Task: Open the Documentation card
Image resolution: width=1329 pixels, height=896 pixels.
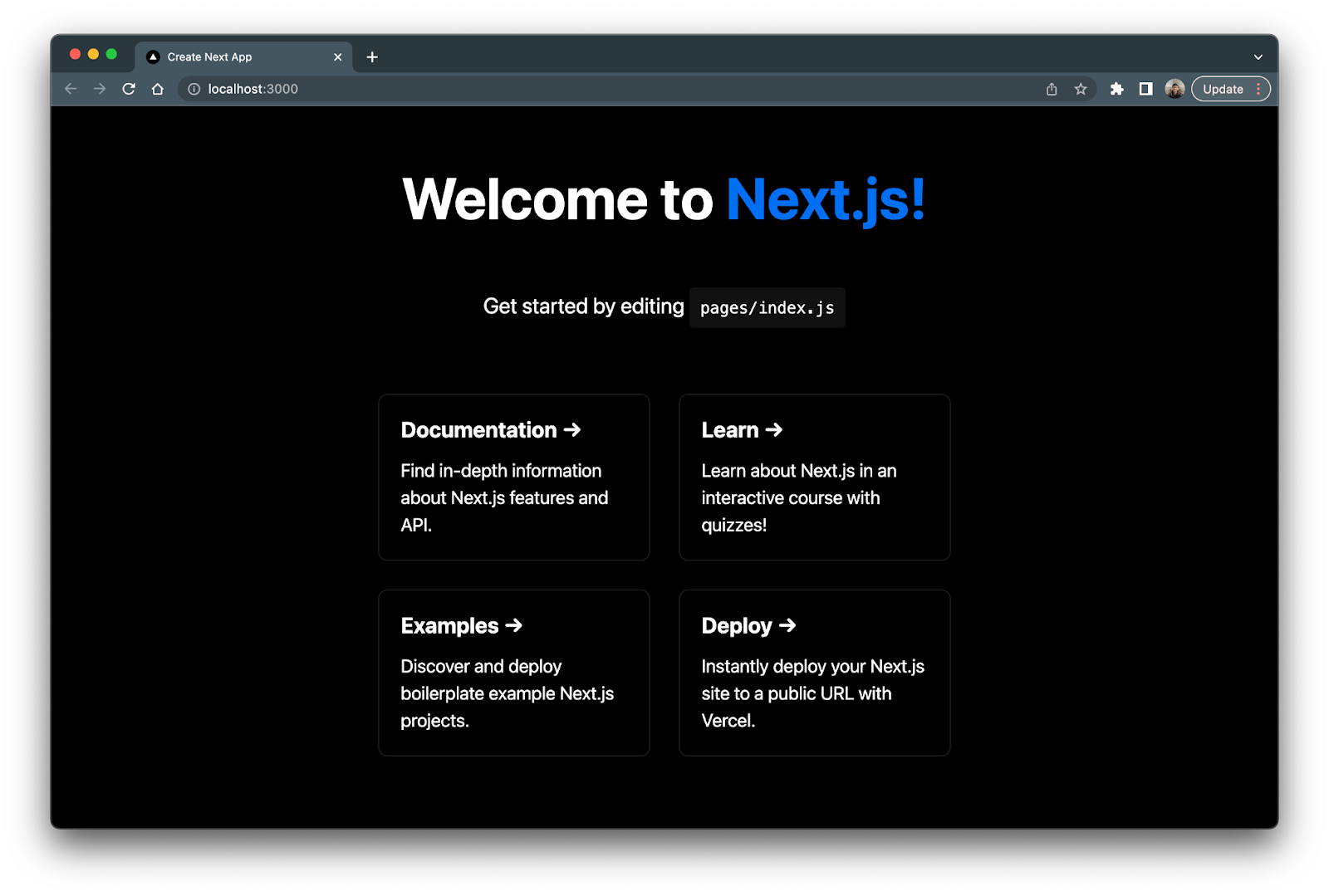Action: point(514,477)
